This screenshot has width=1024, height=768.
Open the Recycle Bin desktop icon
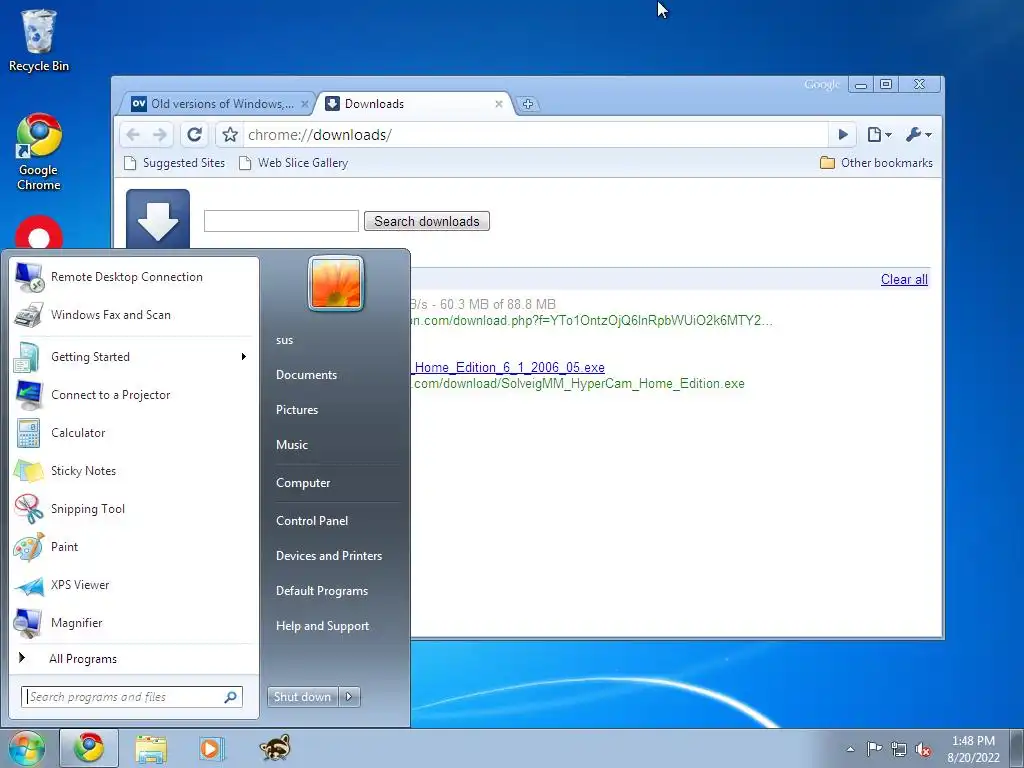[x=39, y=40]
